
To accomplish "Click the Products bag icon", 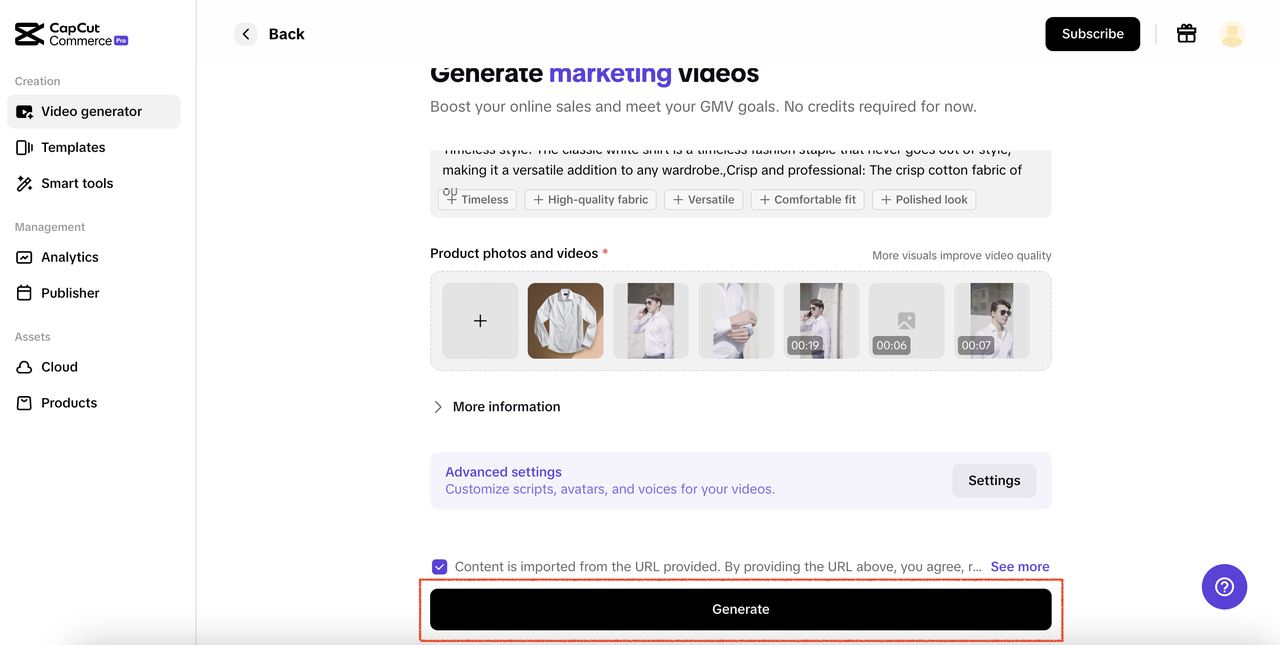I will click(25, 404).
